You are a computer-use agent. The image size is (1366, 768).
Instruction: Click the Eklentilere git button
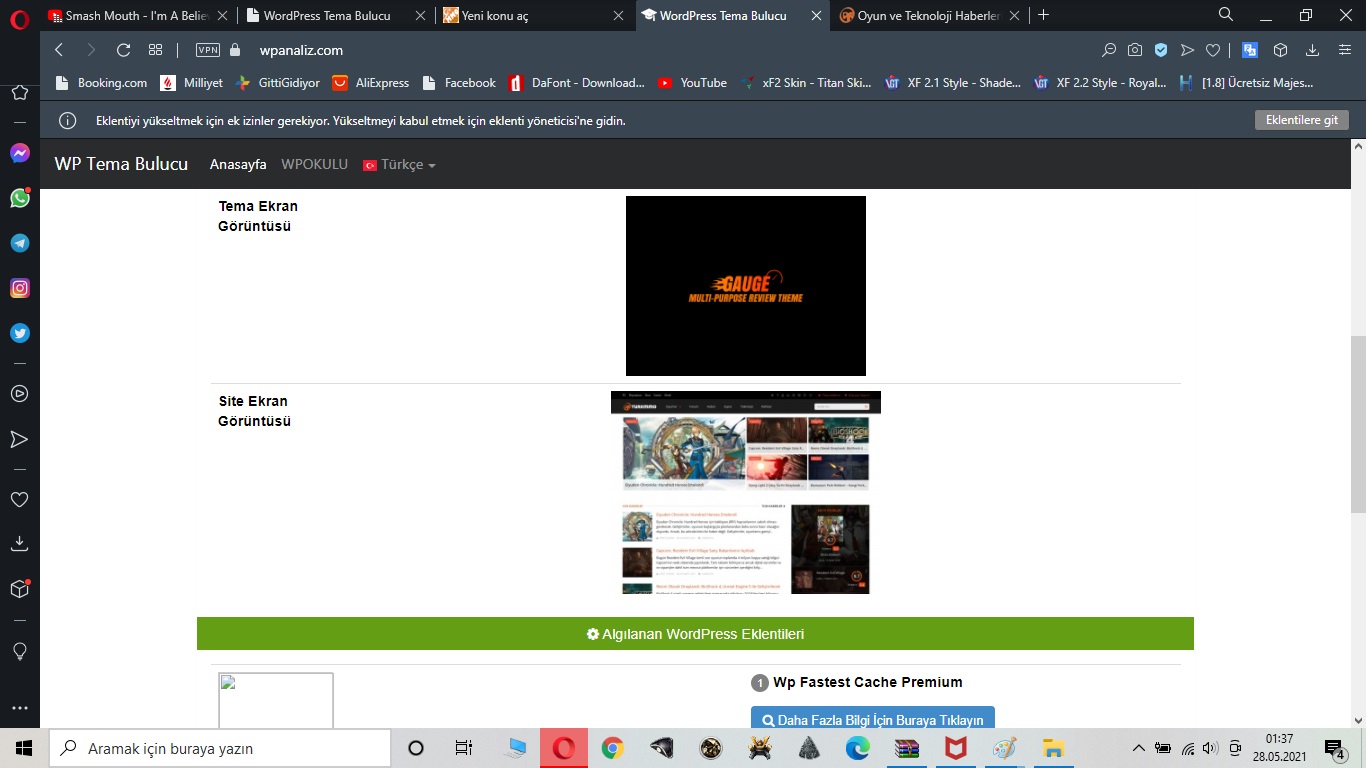point(1302,120)
